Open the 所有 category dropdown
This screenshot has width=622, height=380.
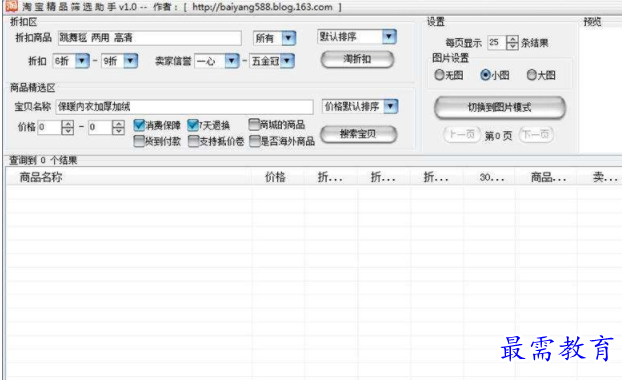point(289,38)
